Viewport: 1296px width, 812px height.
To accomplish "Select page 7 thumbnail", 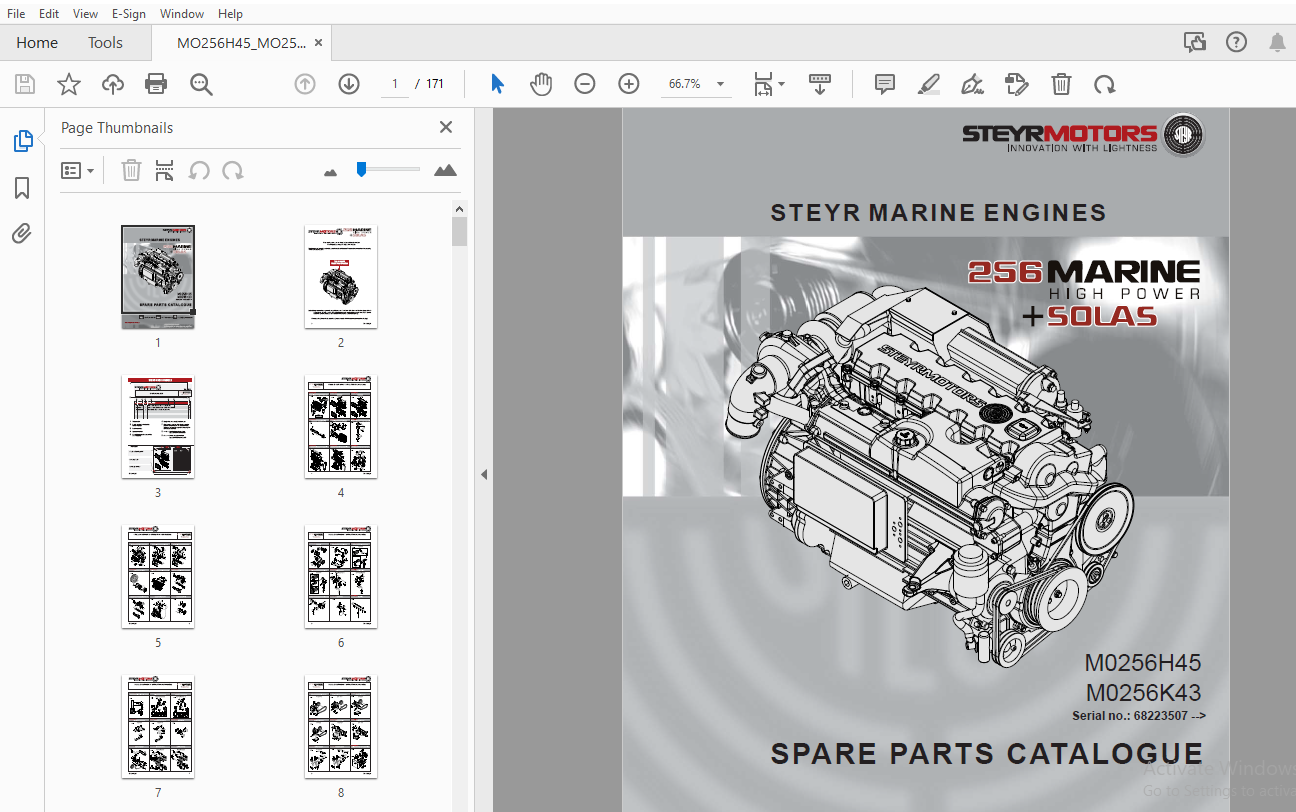I will [x=158, y=727].
